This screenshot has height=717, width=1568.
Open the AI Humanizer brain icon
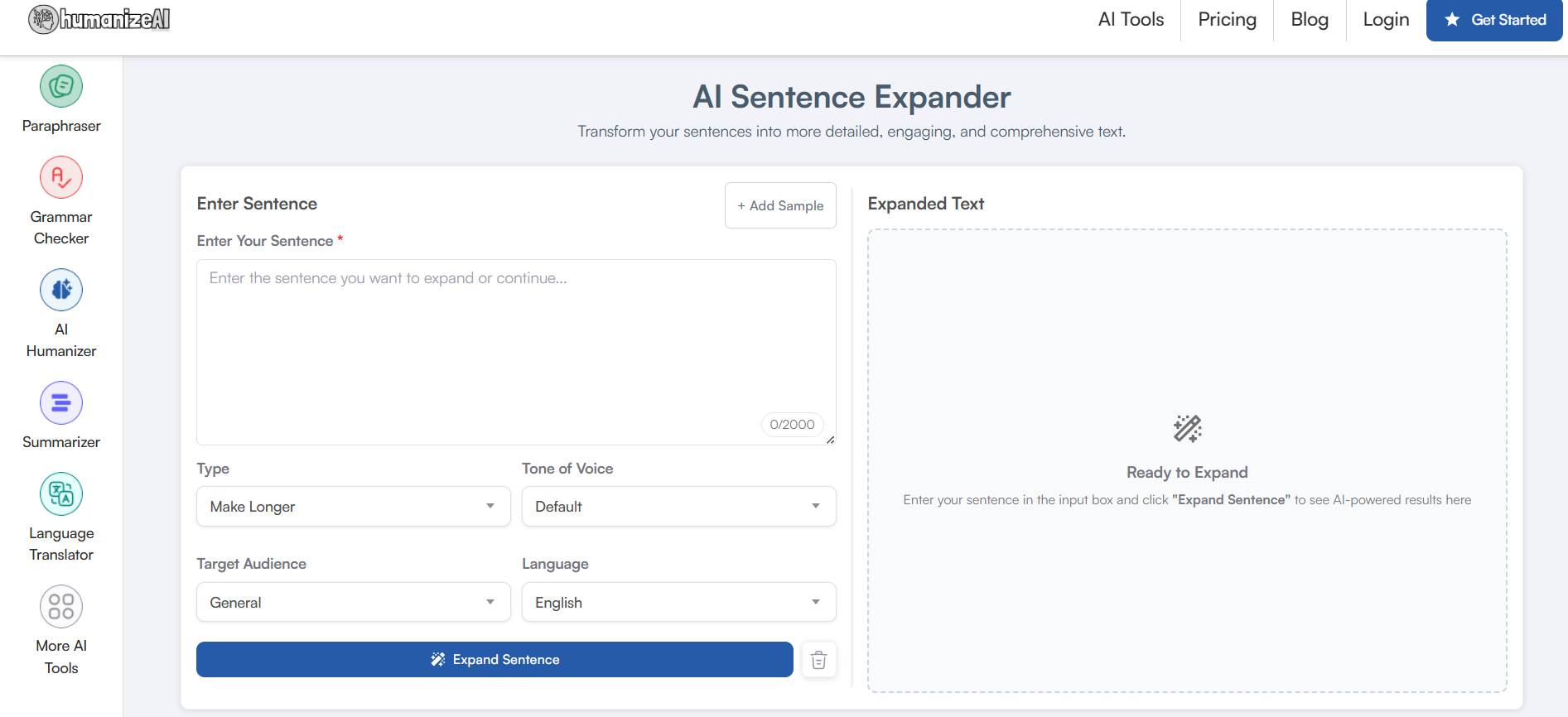61,290
